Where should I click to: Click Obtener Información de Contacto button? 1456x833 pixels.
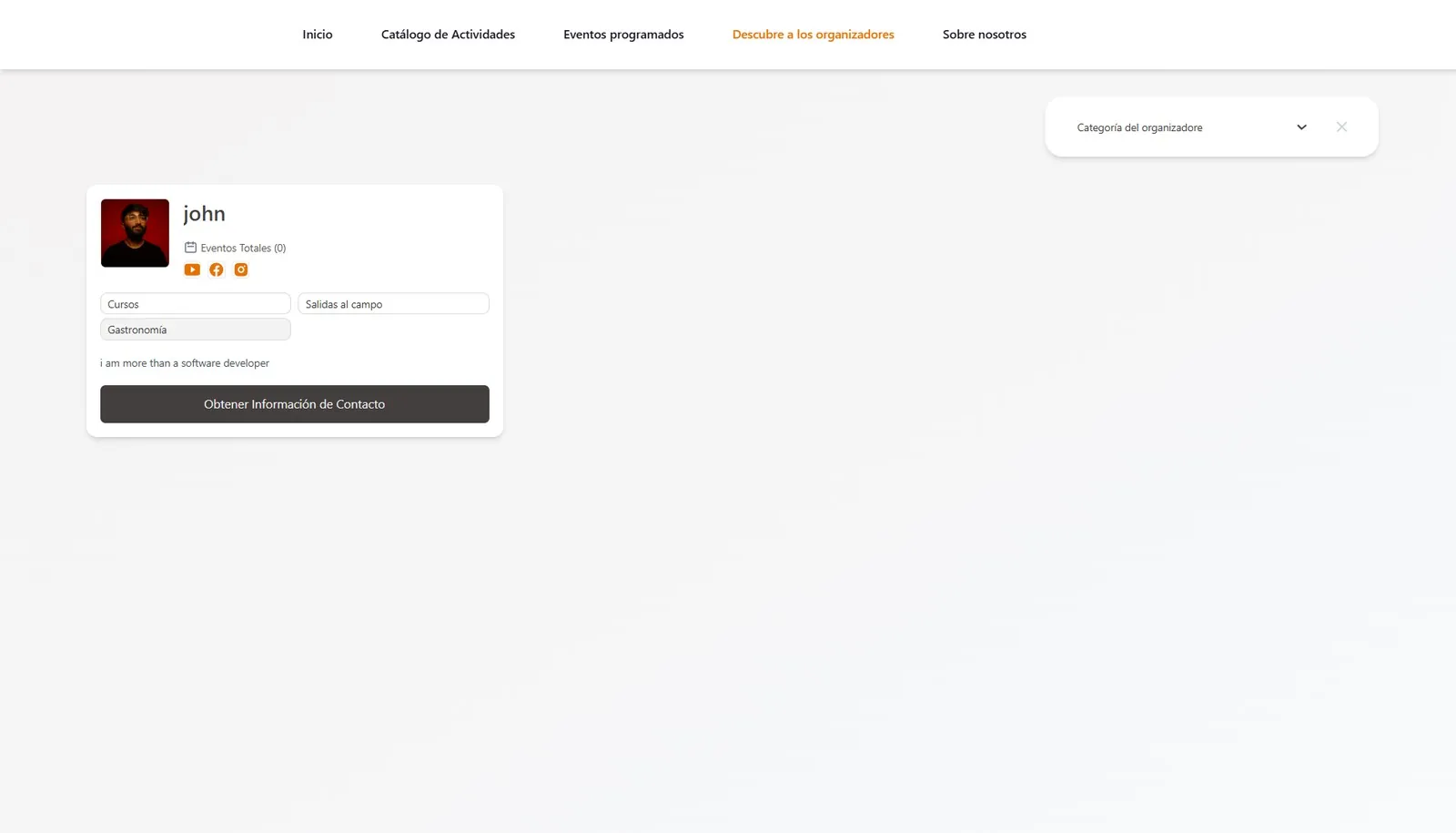[295, 404]
